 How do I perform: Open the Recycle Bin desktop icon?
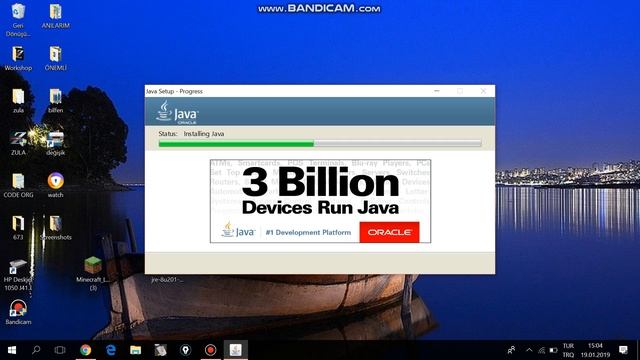[x=18, y=19]
